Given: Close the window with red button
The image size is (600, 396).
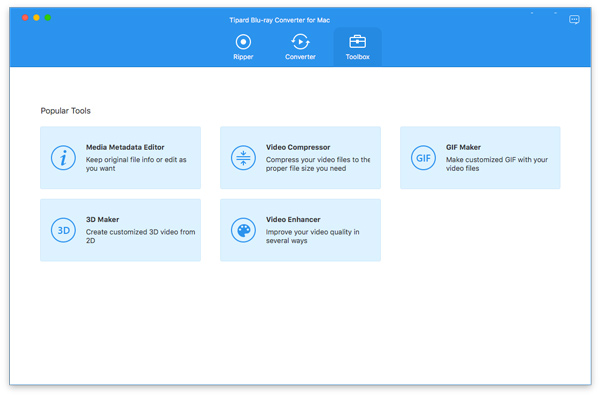Looking at the screenshot, I should pos(25,18).
